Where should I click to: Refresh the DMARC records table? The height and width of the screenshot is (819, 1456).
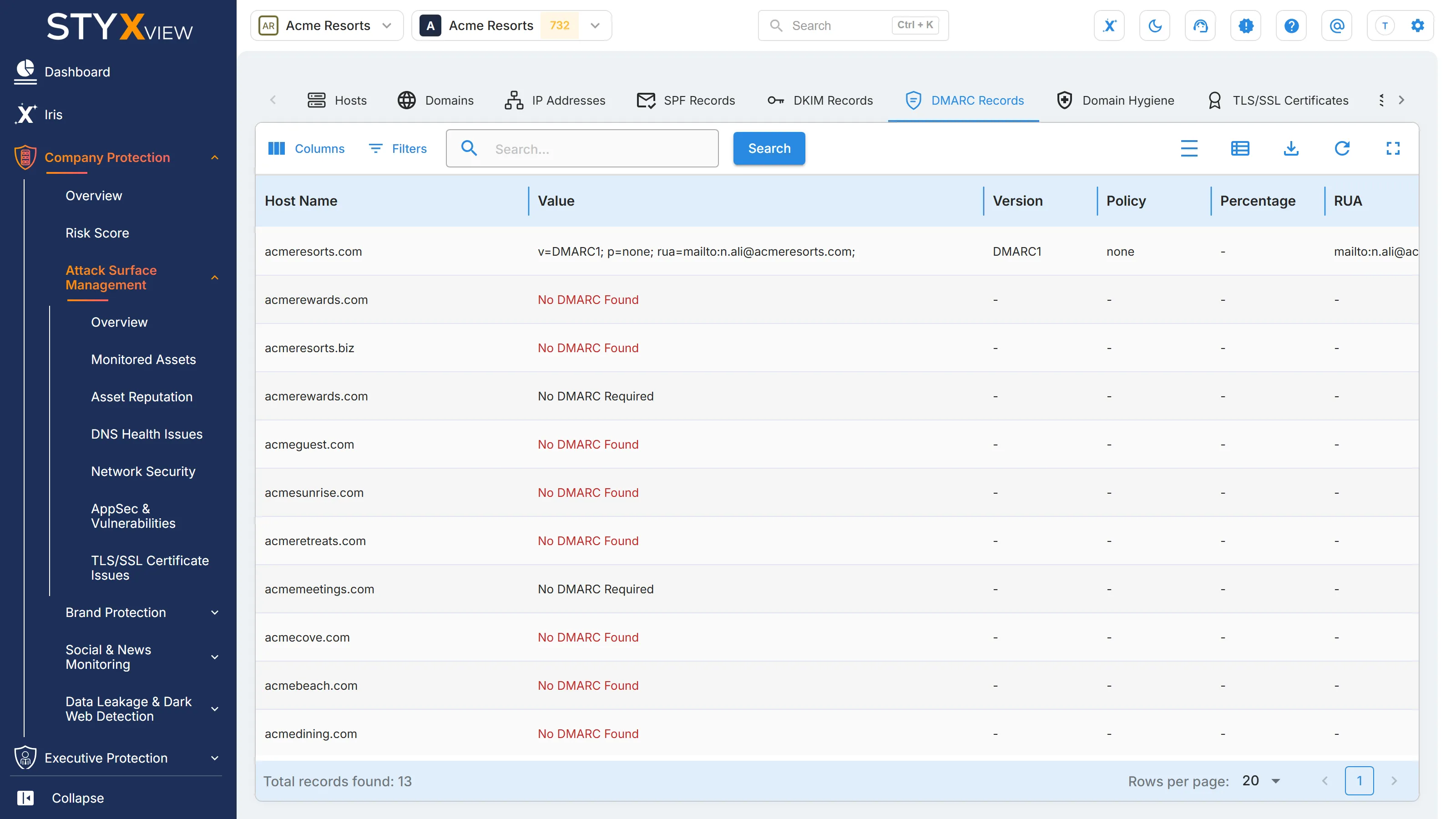[1342, 149]
